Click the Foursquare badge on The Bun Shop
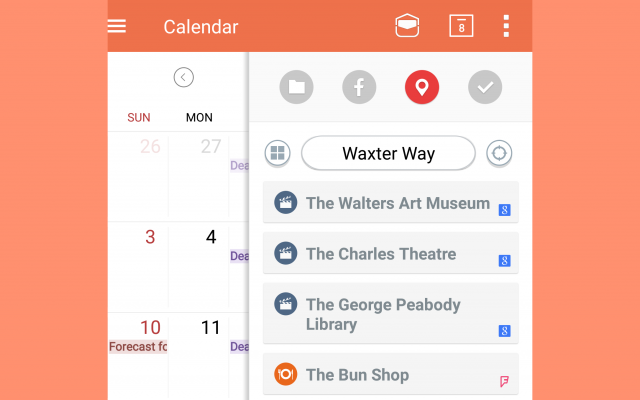640x400 pixels. click(505, 381)
